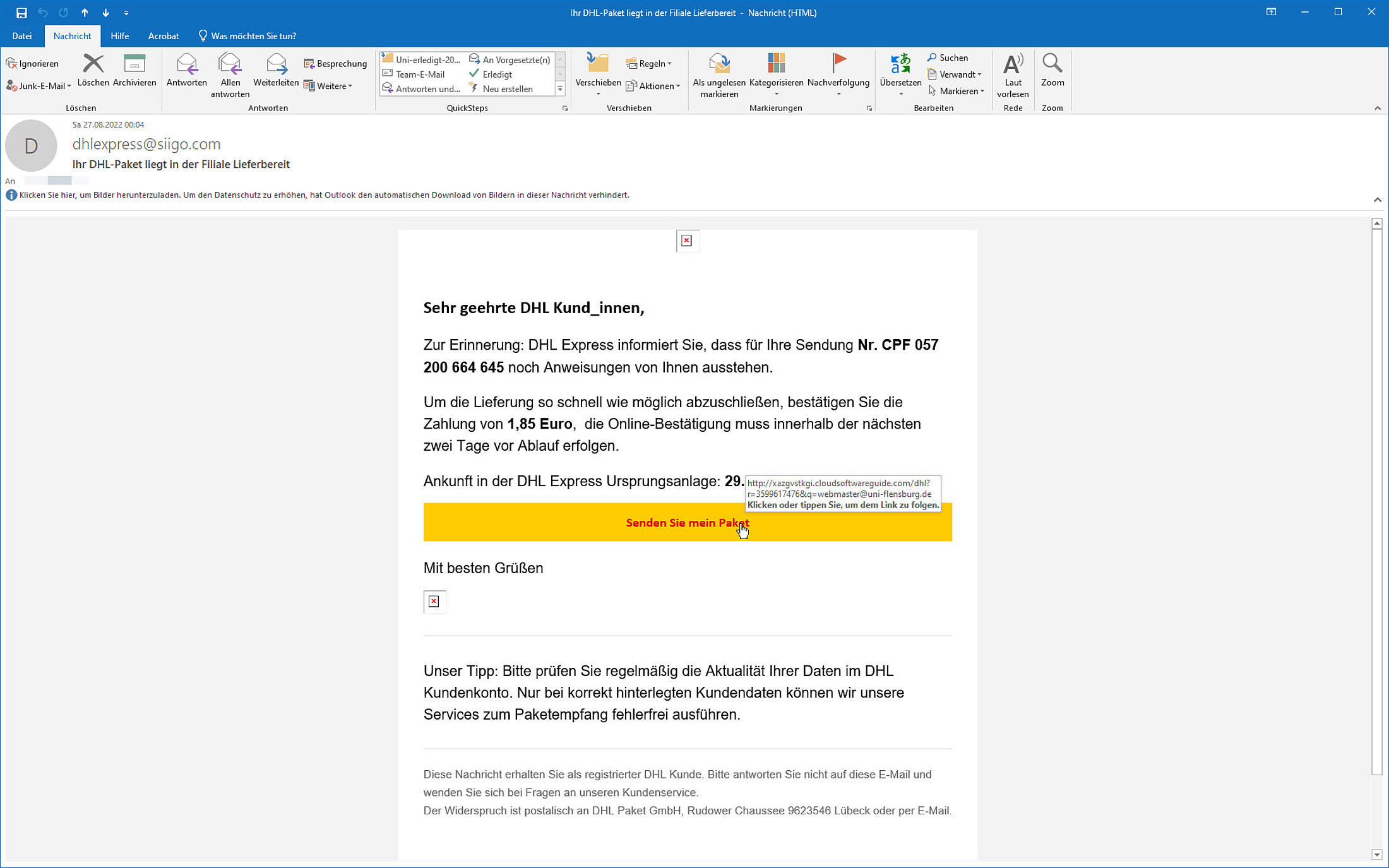Click the yellow Senden Sie mein Paket button

coord(687,522)
